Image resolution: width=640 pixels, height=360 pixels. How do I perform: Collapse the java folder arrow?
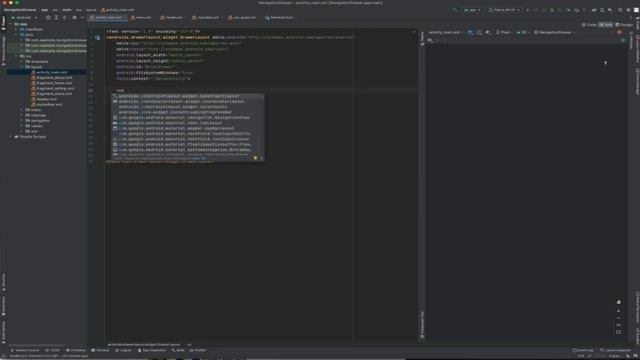coord(16,35)
